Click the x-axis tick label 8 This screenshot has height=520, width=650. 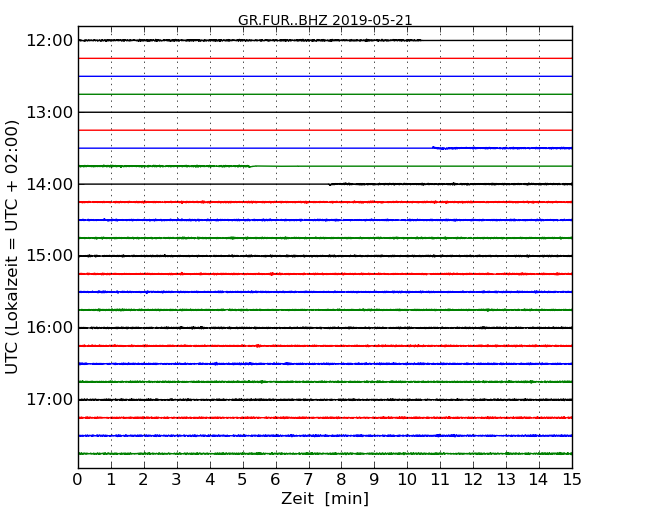coord(342,480)
